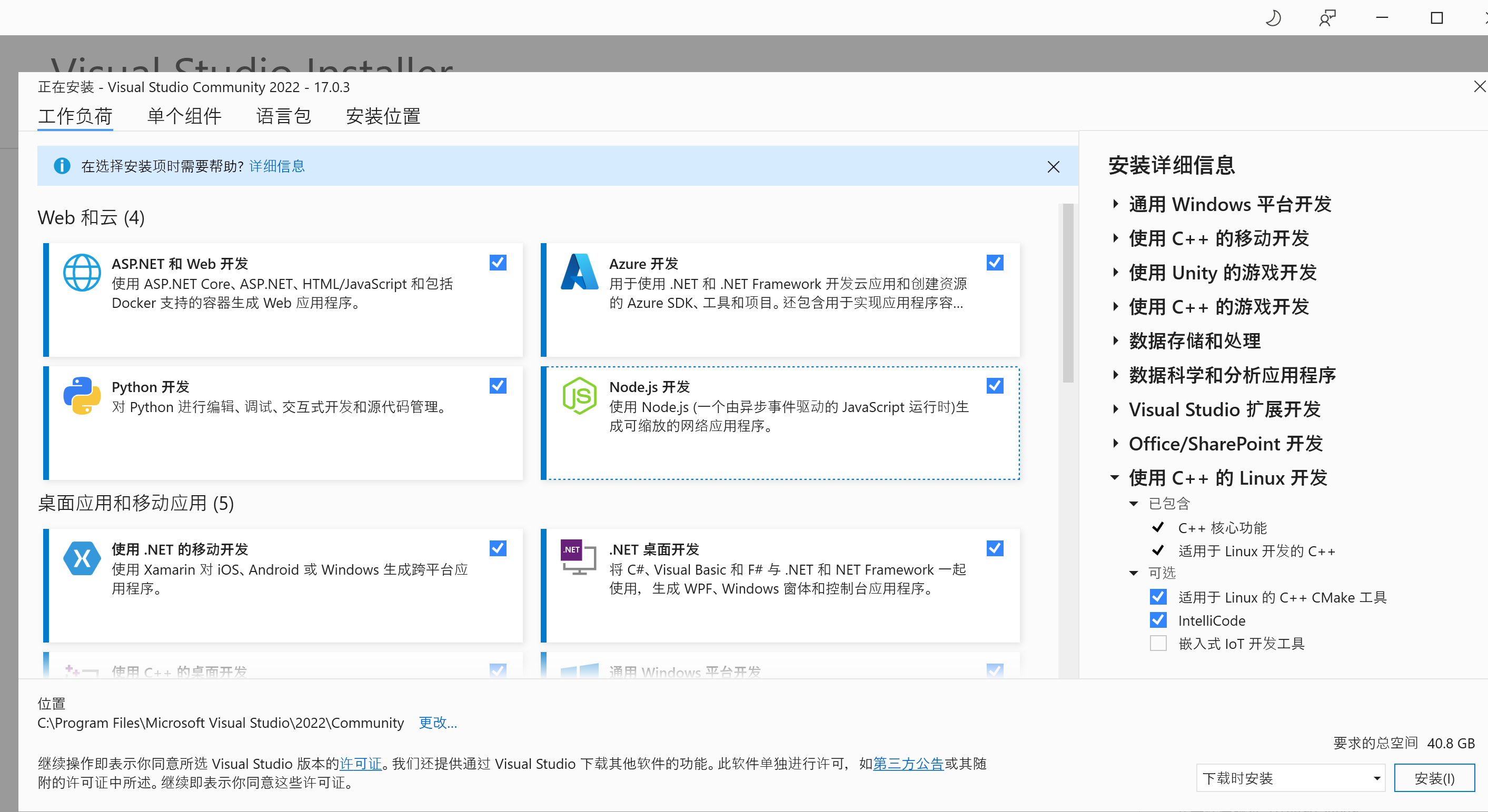Expand 数据存储和处理 details
This screenshot has width=1488, height=812.
tap(1116, 340)
